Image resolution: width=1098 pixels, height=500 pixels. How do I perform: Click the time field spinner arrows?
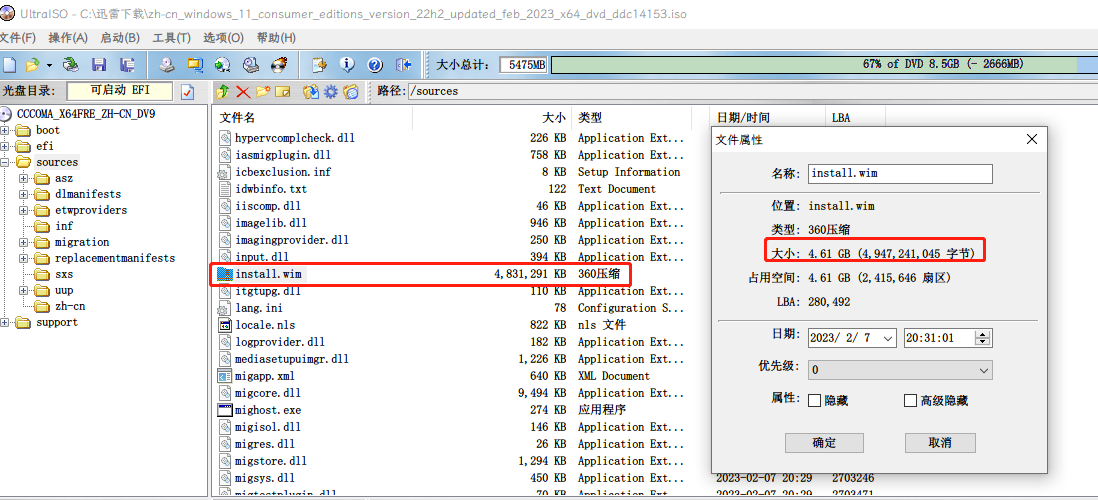983,338
